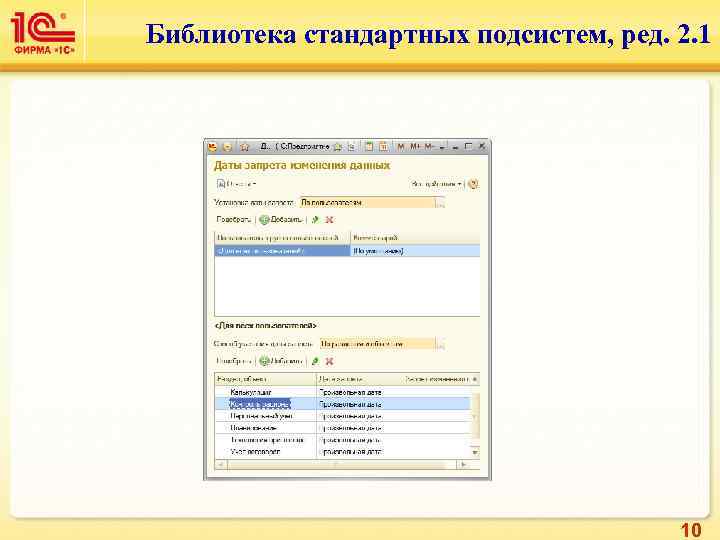720x540 pixels.
Task: Open the Отчеты dropdown button
Action: [236, 184]
